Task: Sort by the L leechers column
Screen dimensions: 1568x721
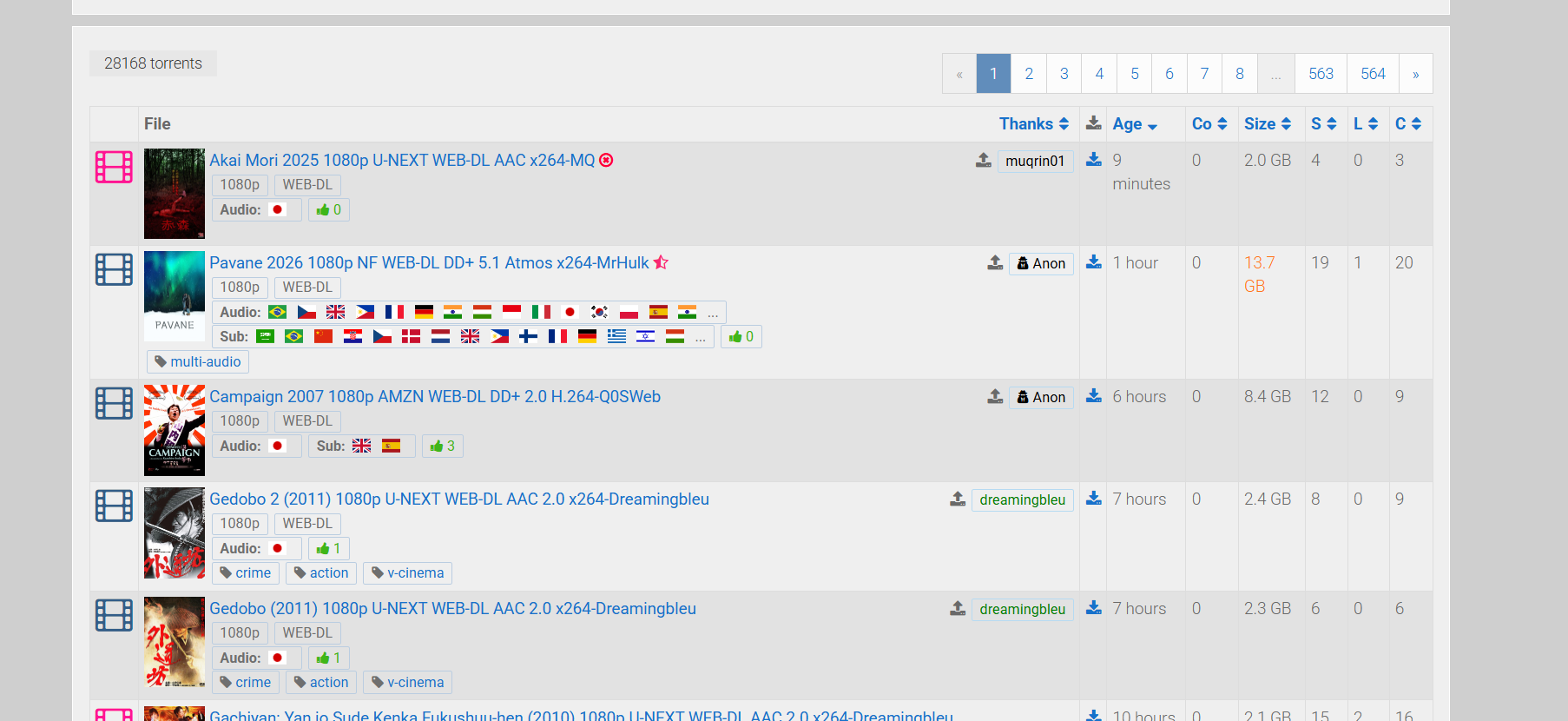Action: tap(1366, 124)
